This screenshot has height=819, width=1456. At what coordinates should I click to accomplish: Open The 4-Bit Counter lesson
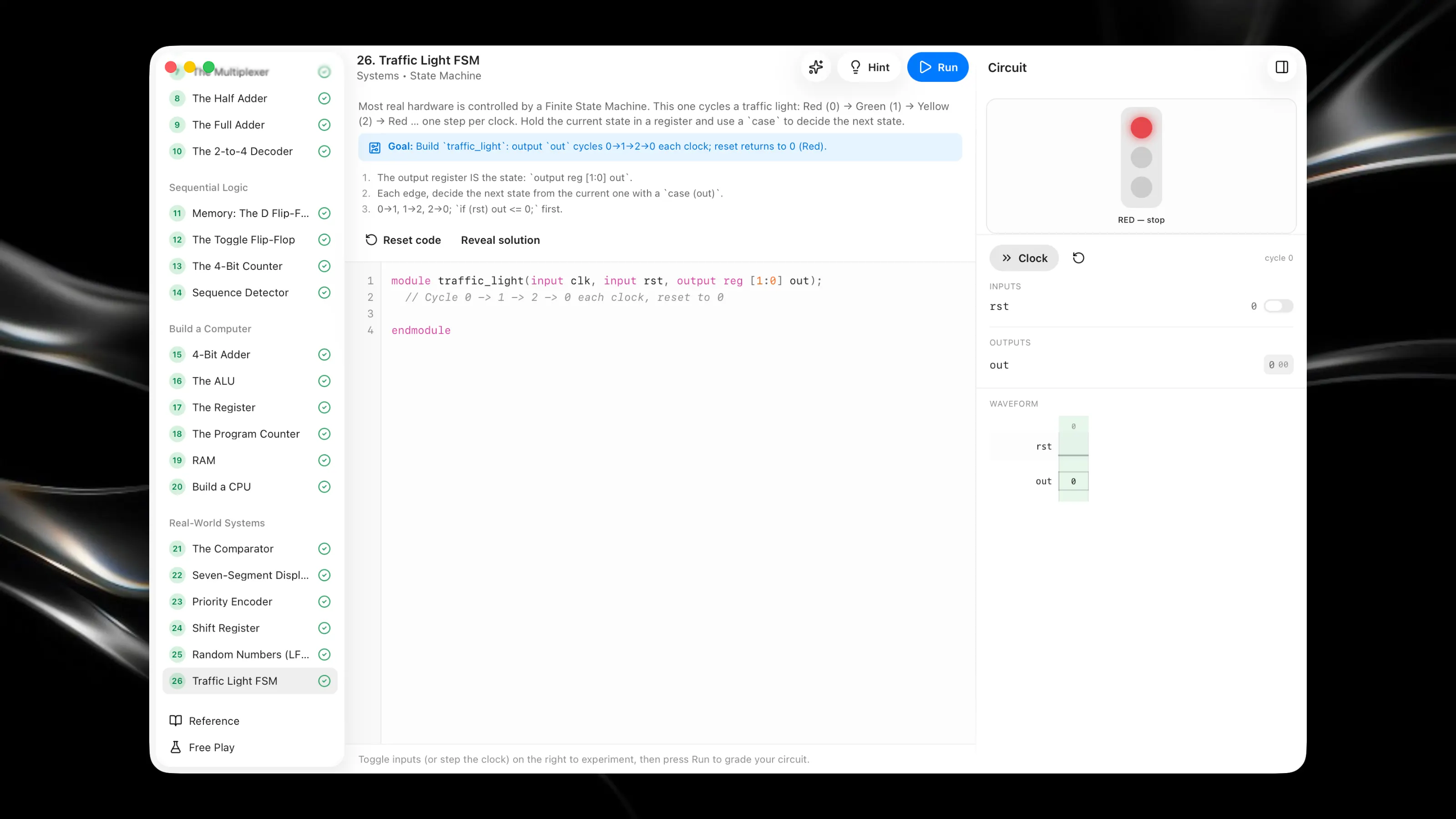250,266
